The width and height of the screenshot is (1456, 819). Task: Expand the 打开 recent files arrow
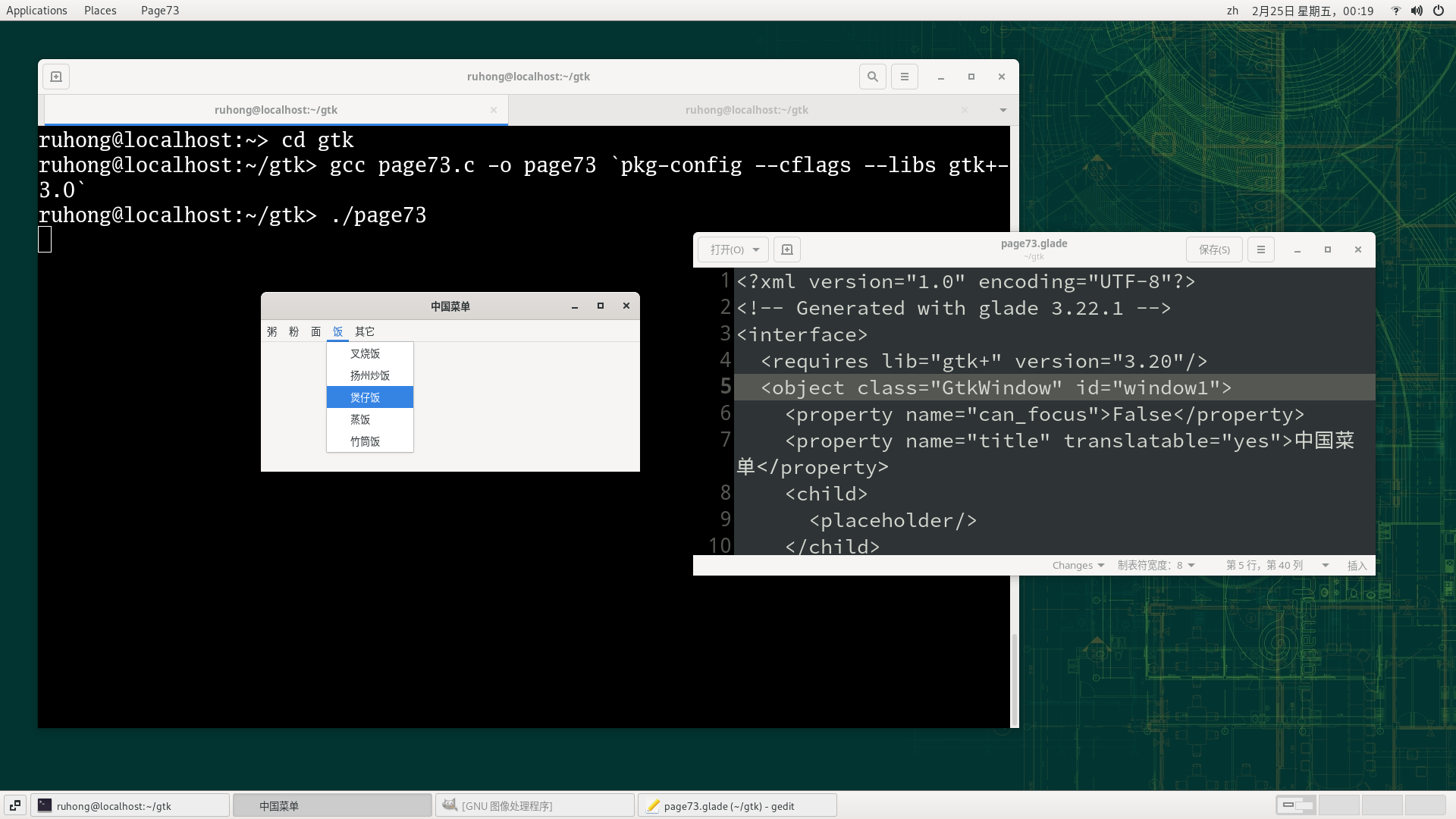(x=756, y=249)
